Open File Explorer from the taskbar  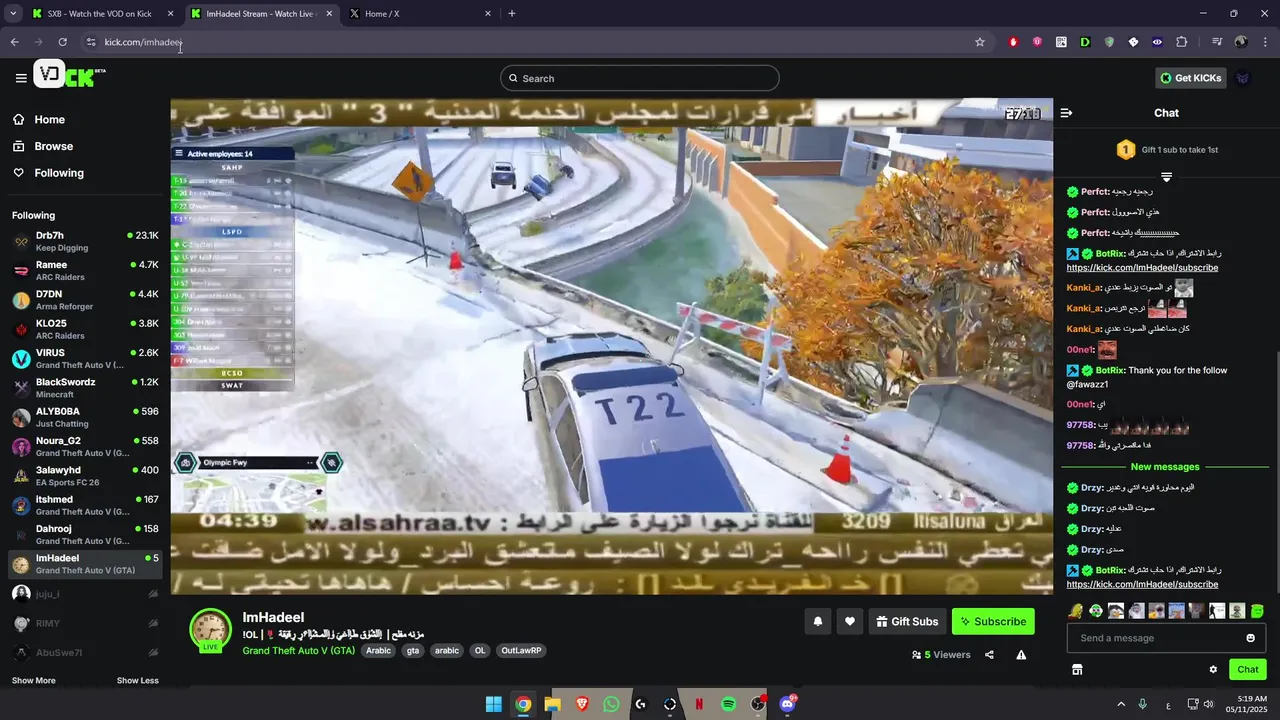(x=552, y=704)
